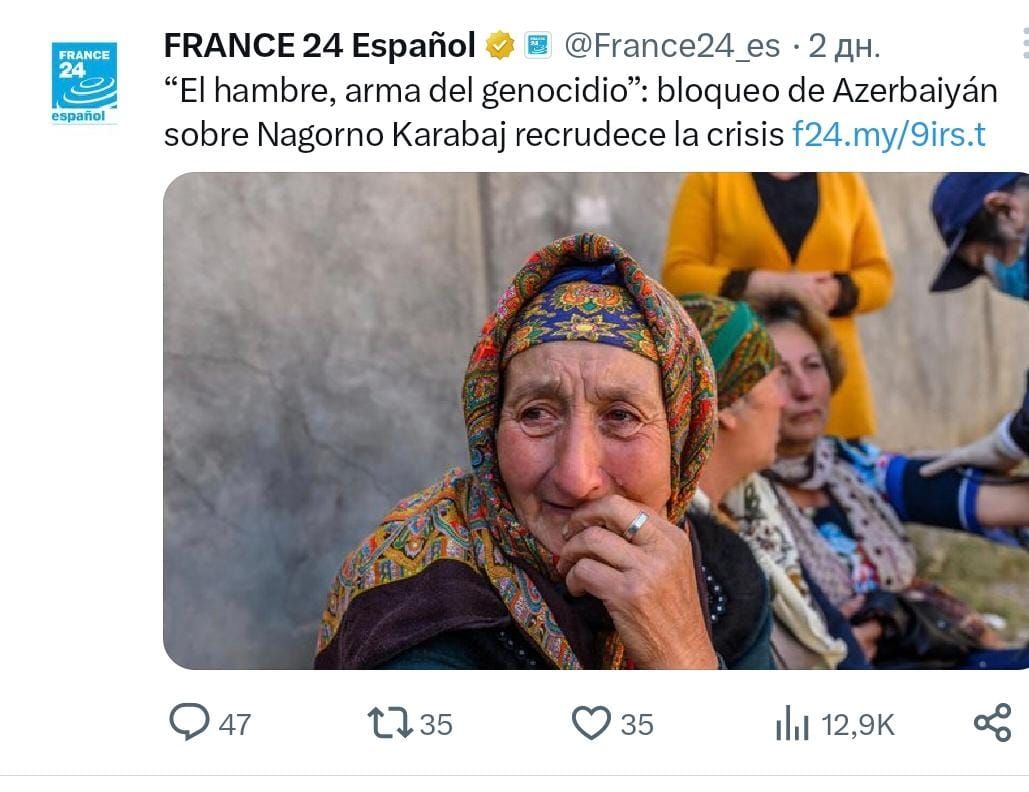Open the FRANCE 24 español profile avatar
1029x792 pixels.
click(x=84, y=83)
